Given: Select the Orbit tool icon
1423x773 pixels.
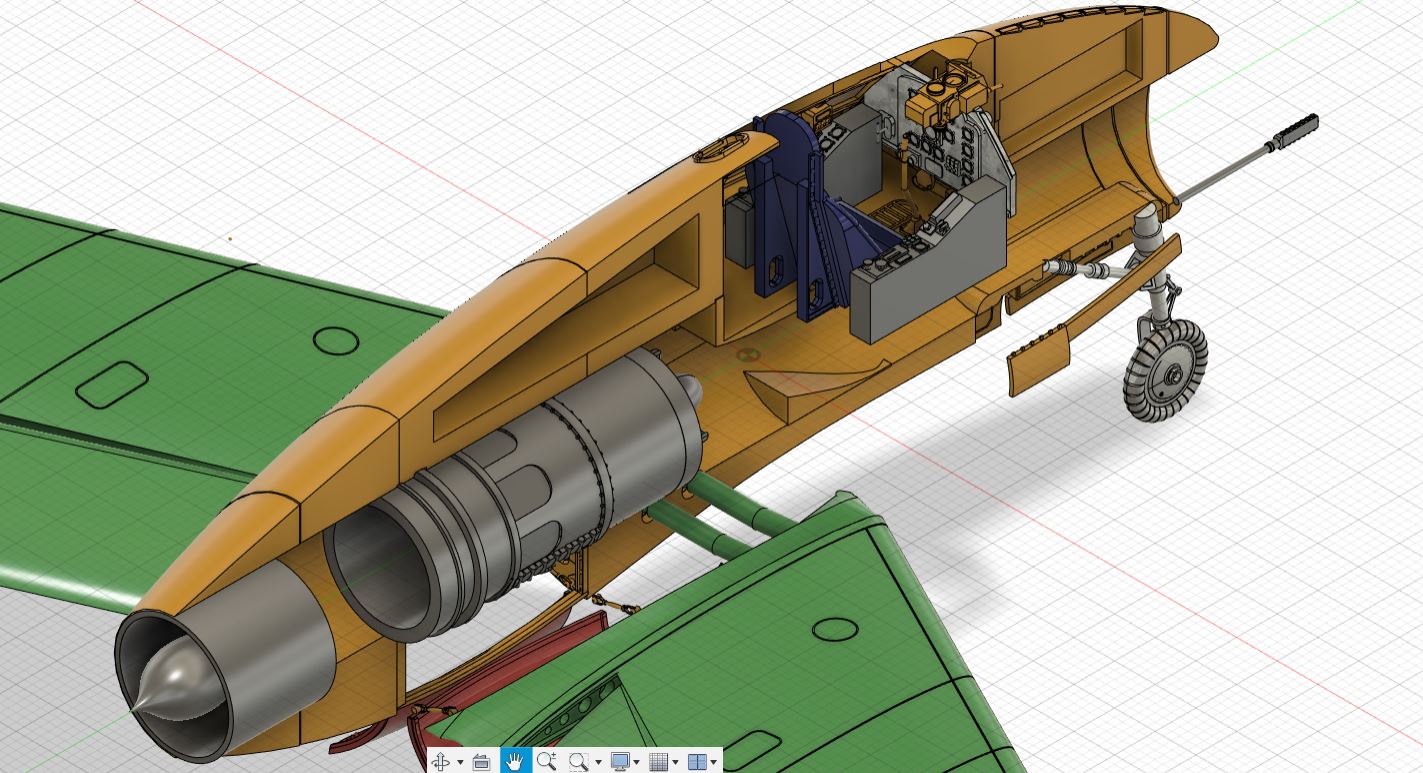Looking at the screenshot, I should 441,762.
